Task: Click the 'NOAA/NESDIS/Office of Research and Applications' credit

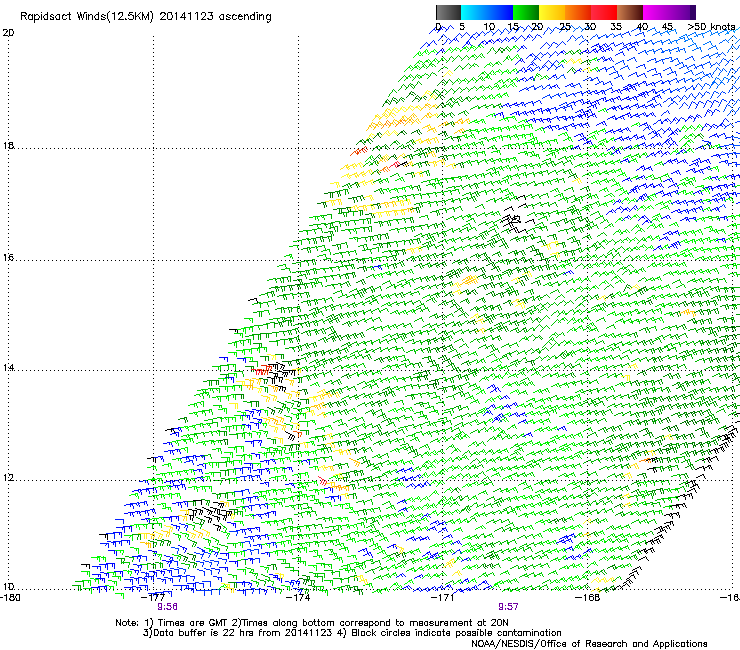Action: [589, 644]
